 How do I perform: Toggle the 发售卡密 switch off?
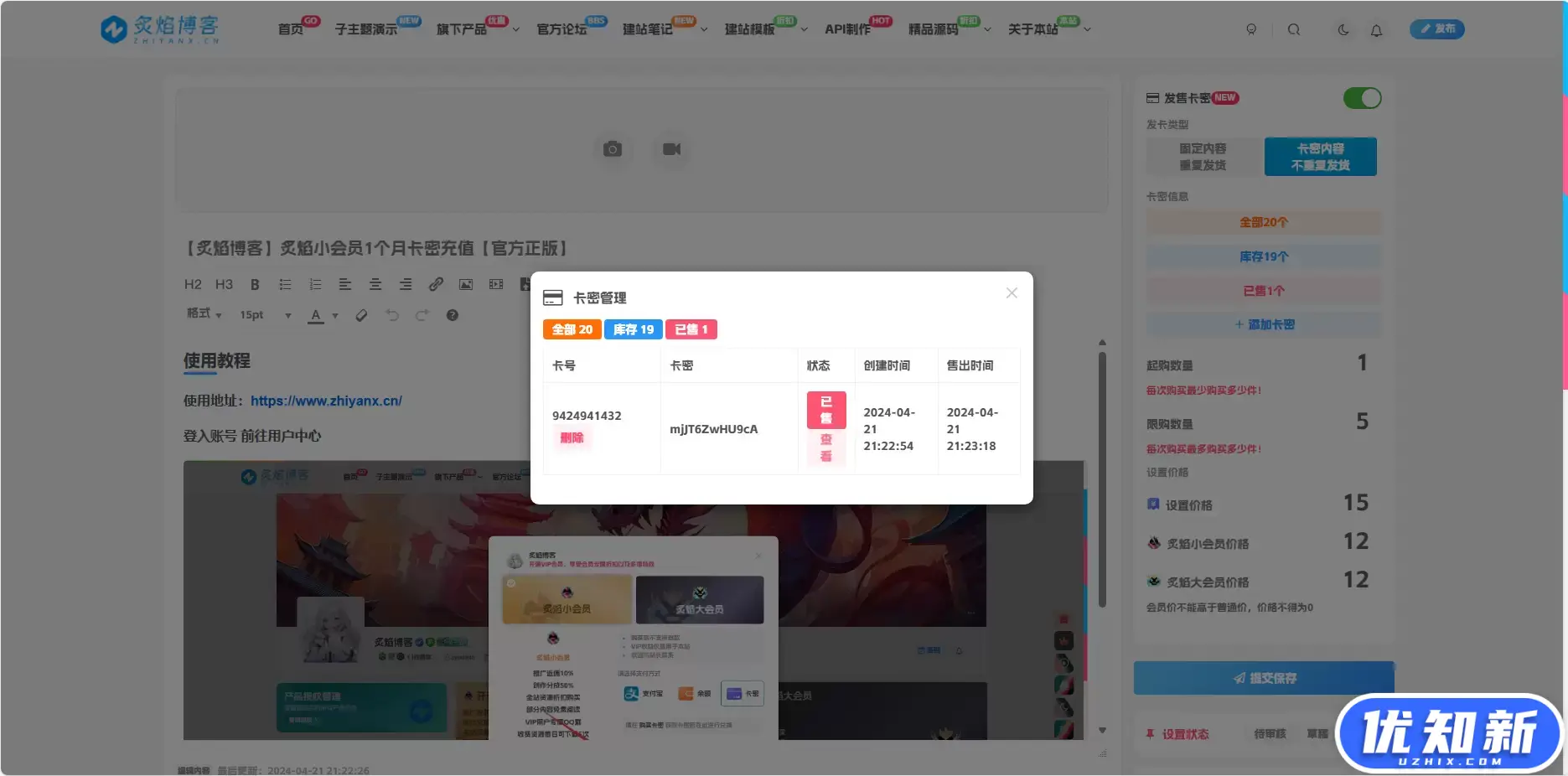click(1362, 98)
